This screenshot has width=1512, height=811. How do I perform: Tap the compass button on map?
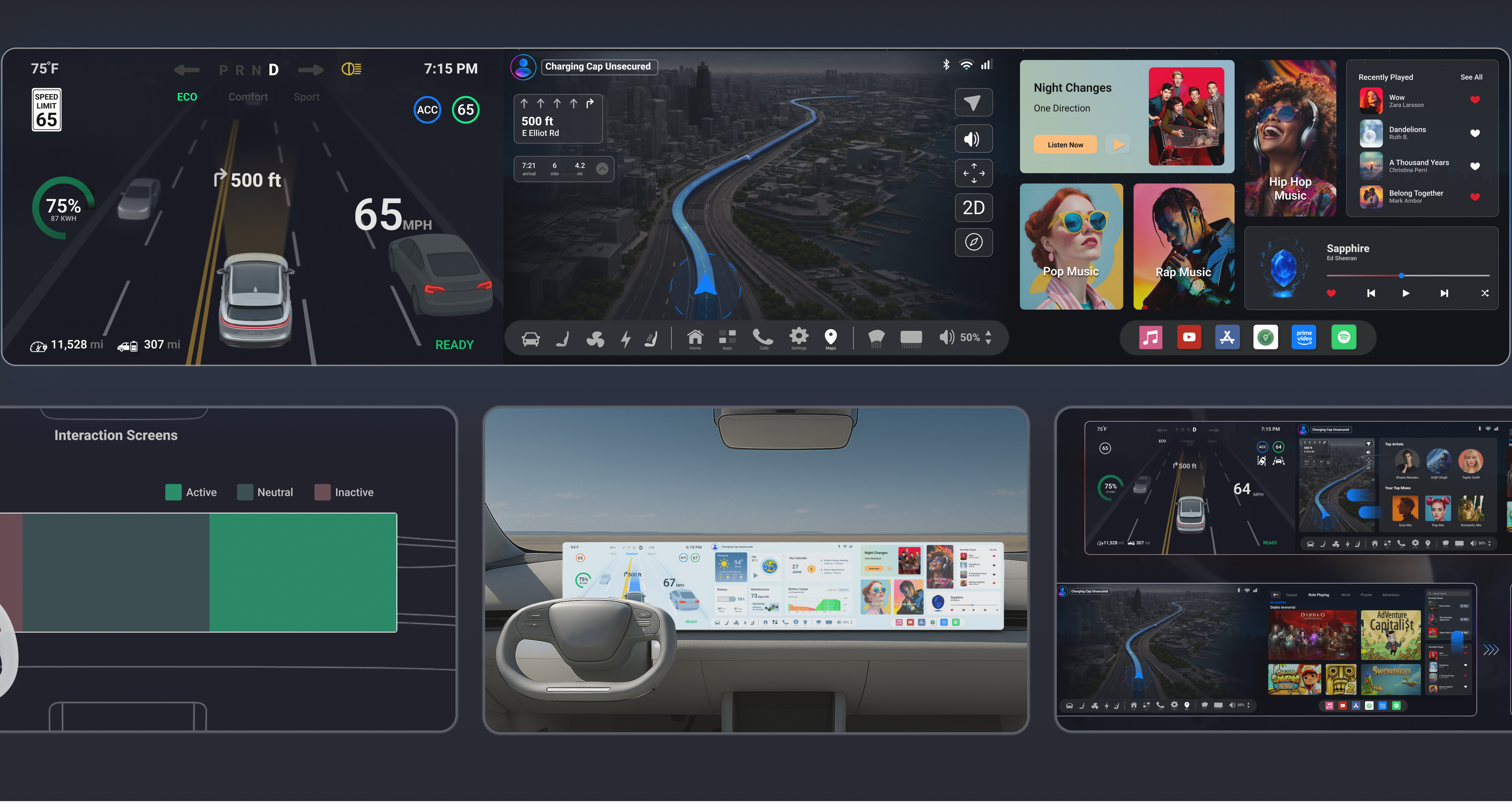(x=974, y=242)
